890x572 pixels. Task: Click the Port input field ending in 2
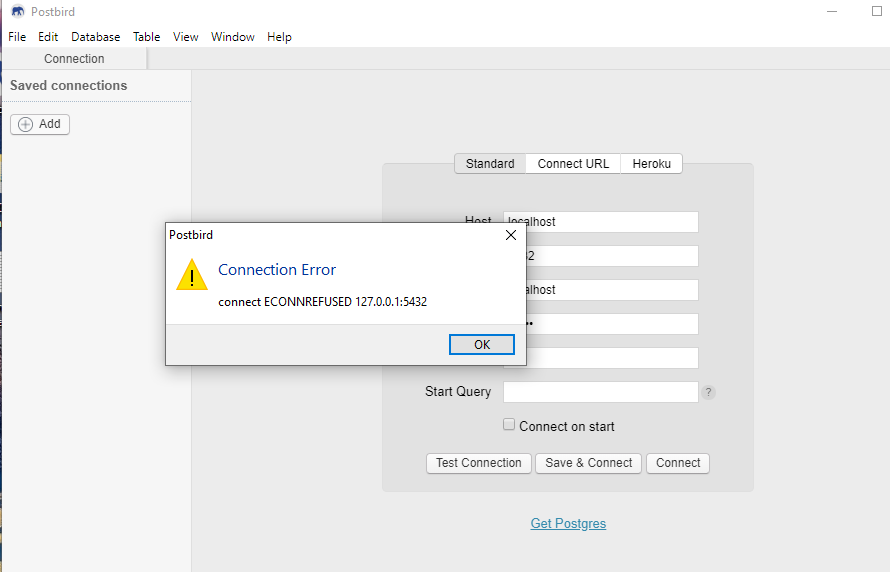click(x=612, y=256)
